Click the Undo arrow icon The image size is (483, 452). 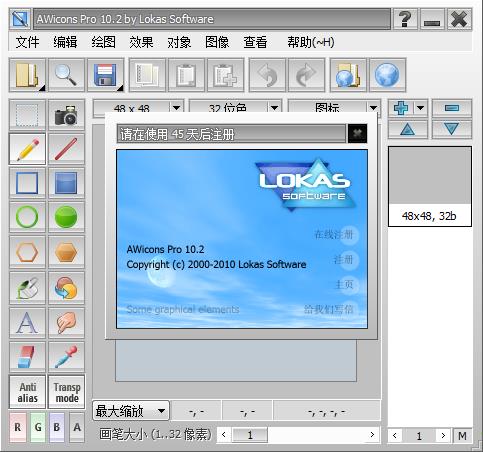pyautogui.click(x=267, y=75)
